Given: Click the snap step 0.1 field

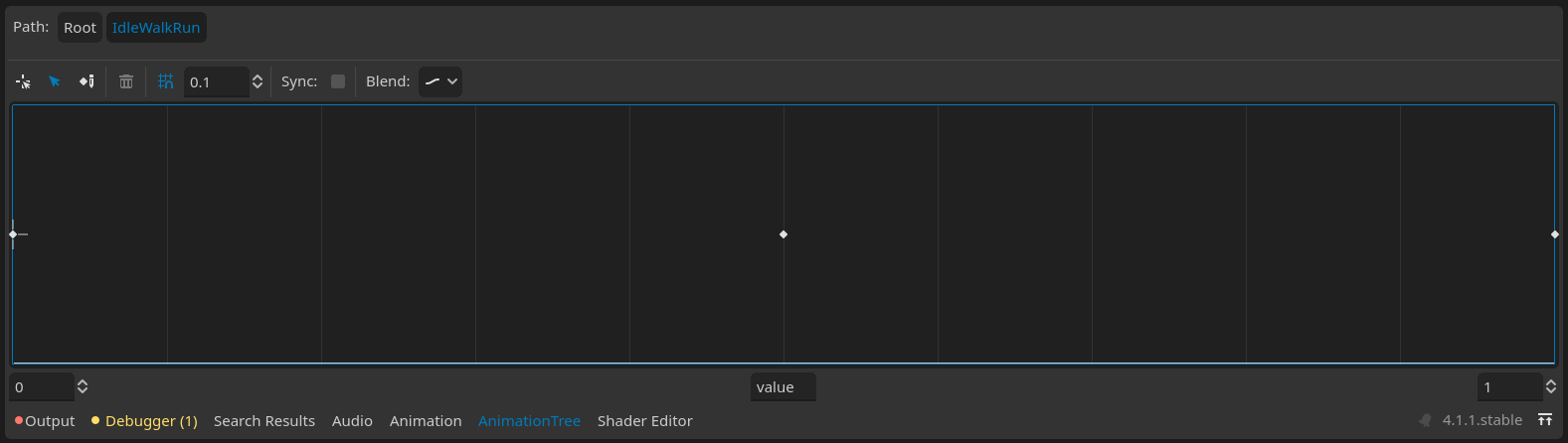Looking at the screenshot, I should click(x=215, y=82).
